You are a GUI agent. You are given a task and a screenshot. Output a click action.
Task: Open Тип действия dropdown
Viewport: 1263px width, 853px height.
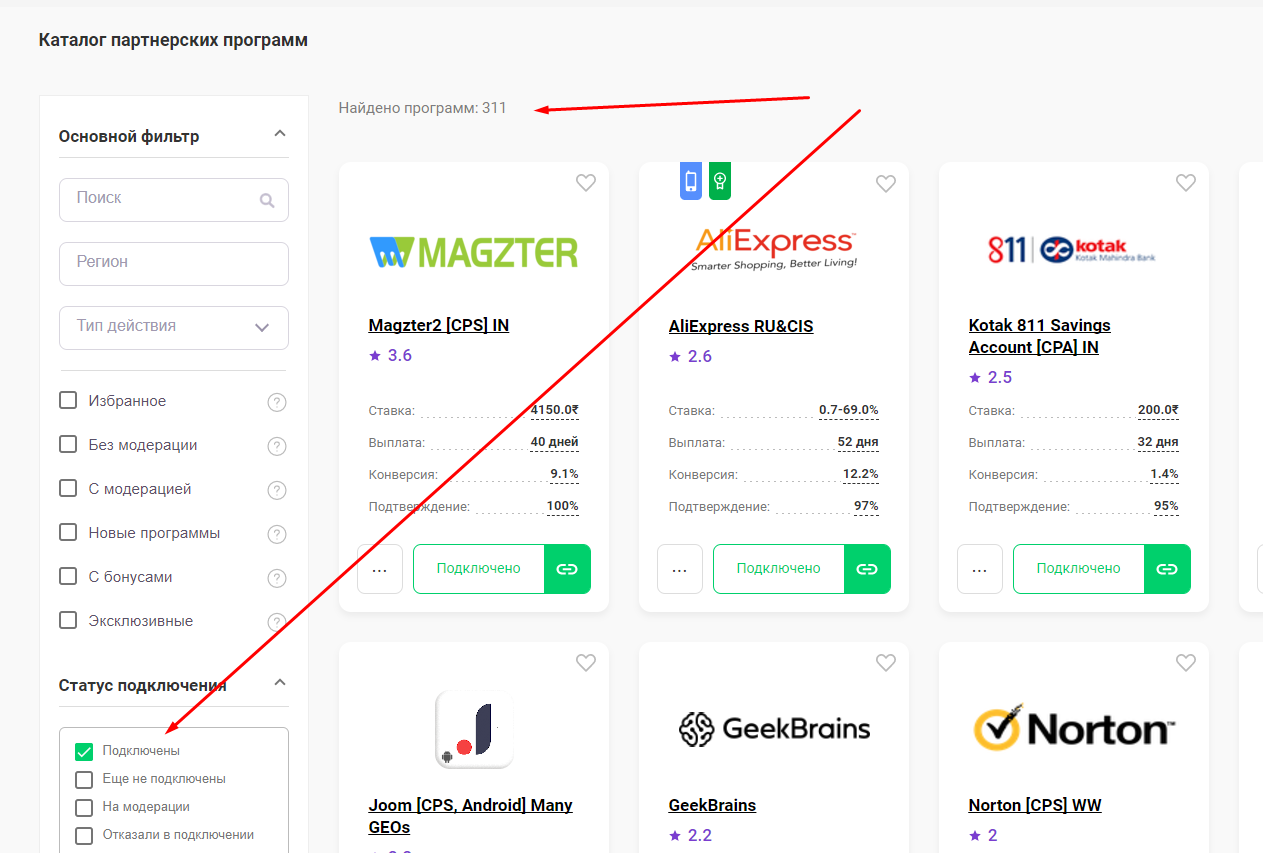tap(174, 327)
